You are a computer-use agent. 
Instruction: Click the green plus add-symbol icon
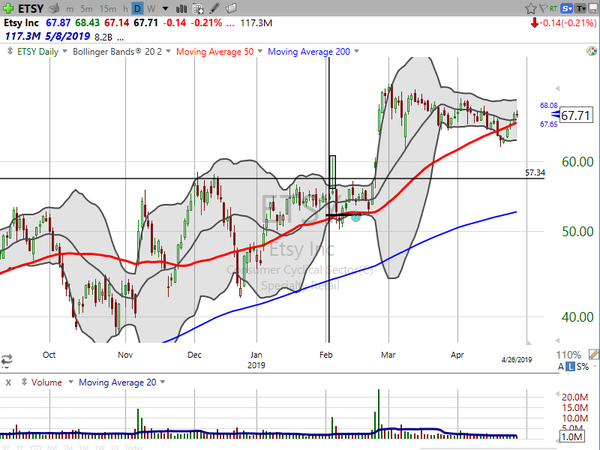point(8,8)
